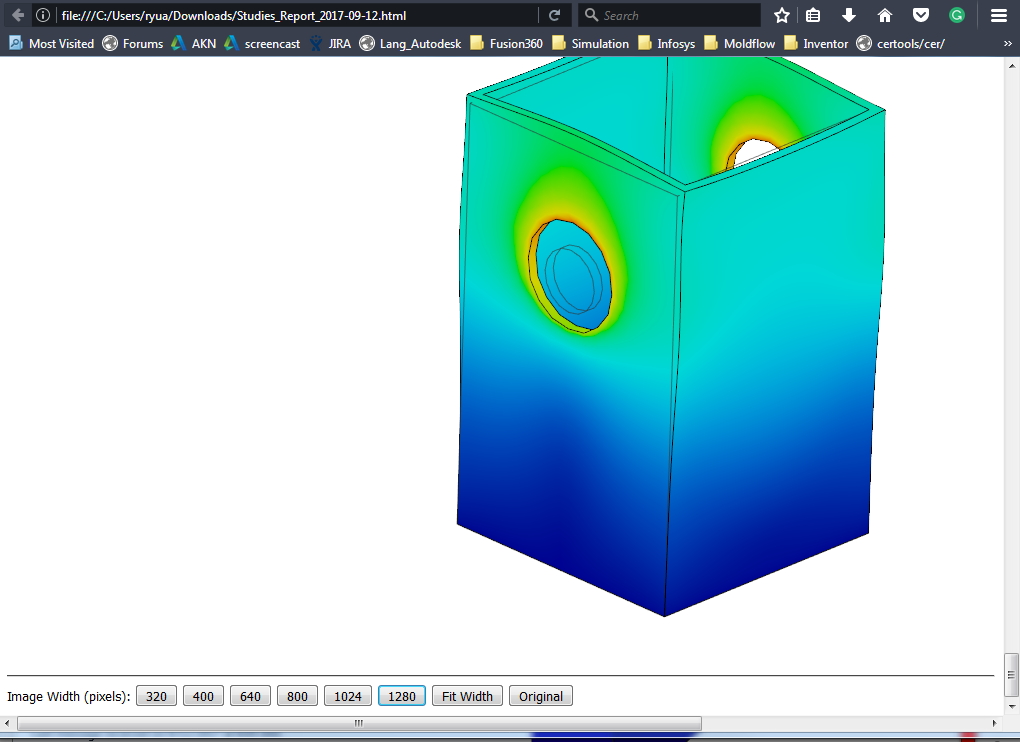This screenshot has width=1020, height=742.
Task: Click the scroll right arrow
Action: tap(994, 723)
